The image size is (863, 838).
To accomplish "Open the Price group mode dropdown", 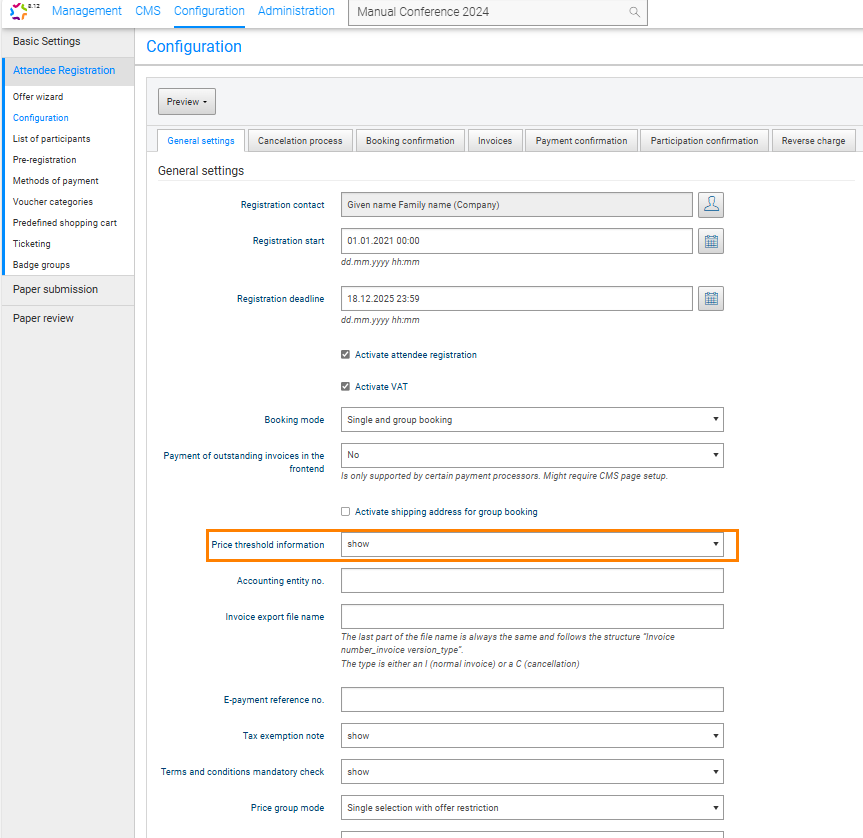I will click(532, 808).
